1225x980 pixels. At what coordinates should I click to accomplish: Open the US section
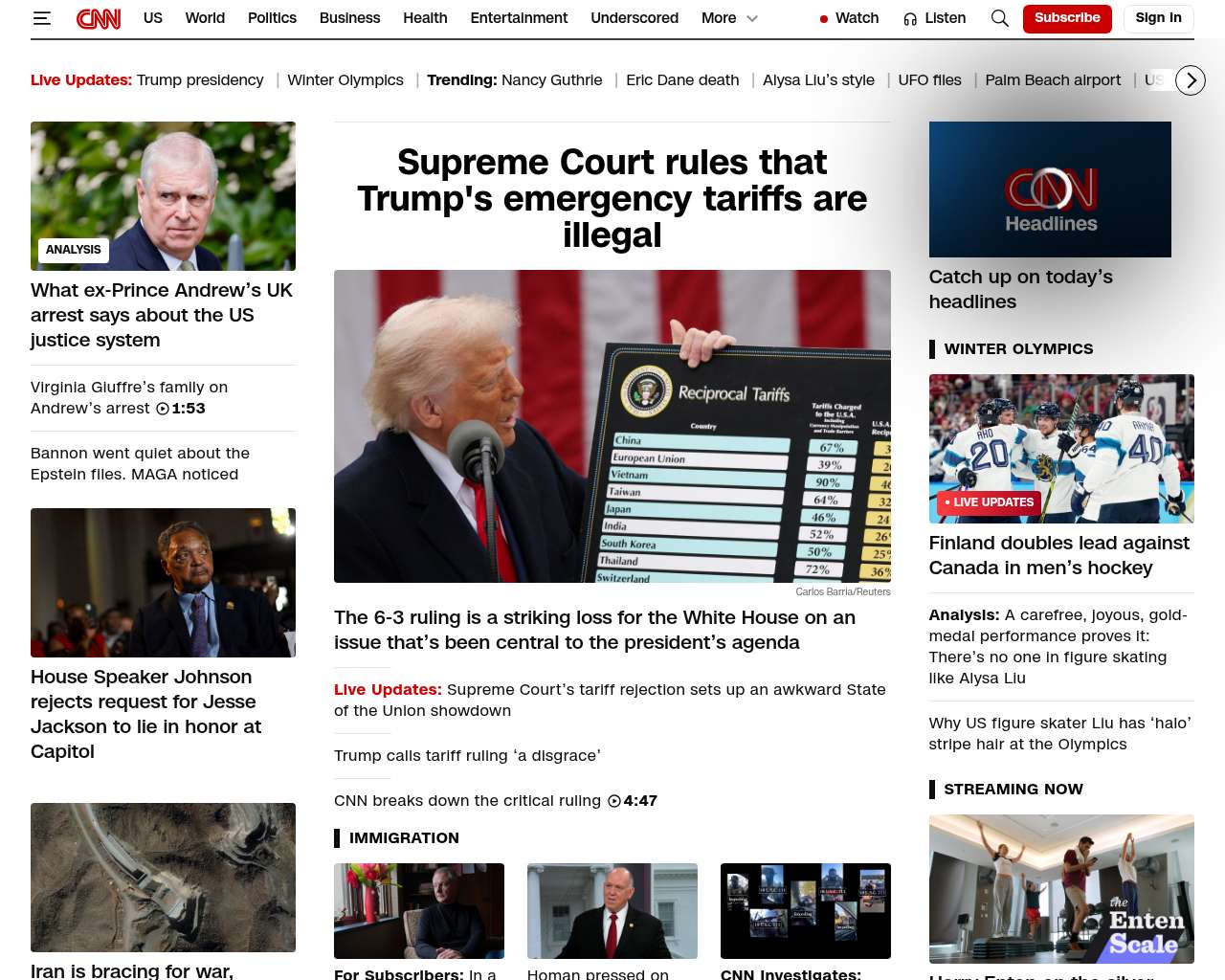[x=153, y=18]
